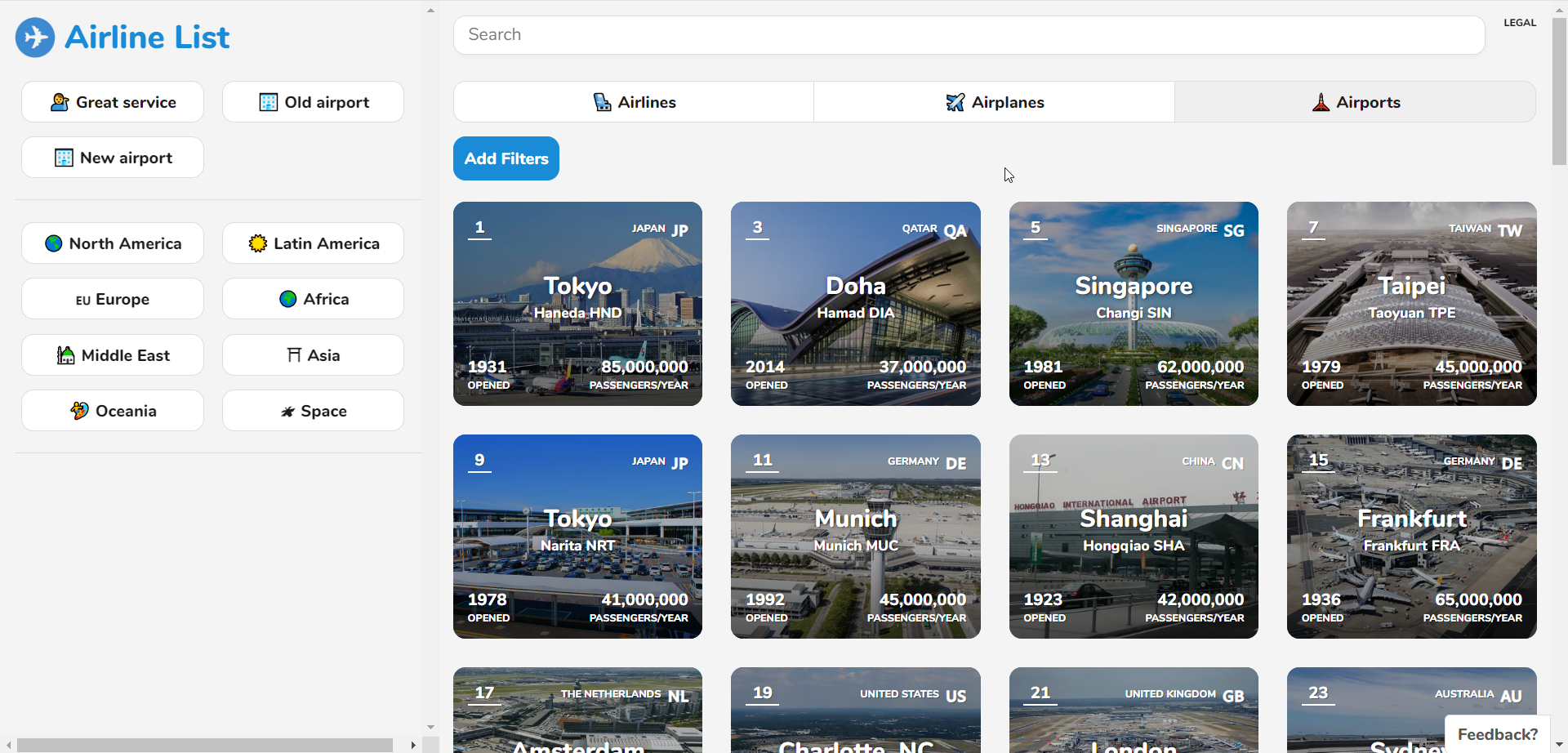1568x753 pixels.
Task: Filter by EU Europe region
Action: 113,299
